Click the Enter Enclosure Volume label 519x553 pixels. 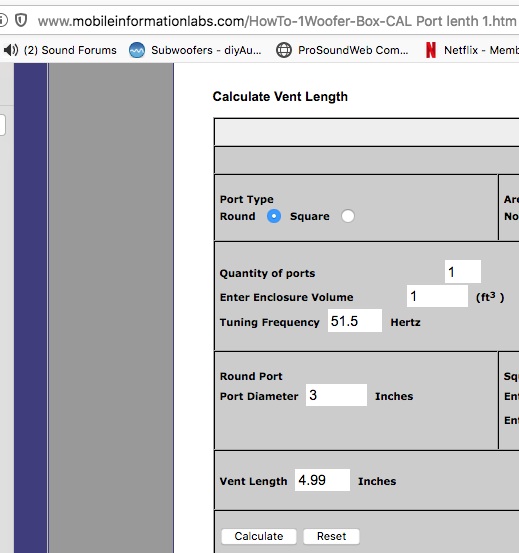(286, 297)
